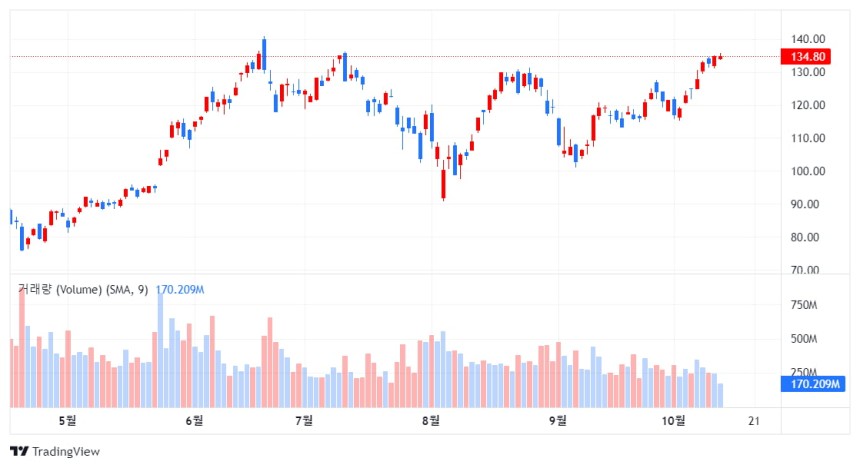Click the 170.209M value in volume legend
This screenshot has width=860, height=468.
[x=180, y=289]
